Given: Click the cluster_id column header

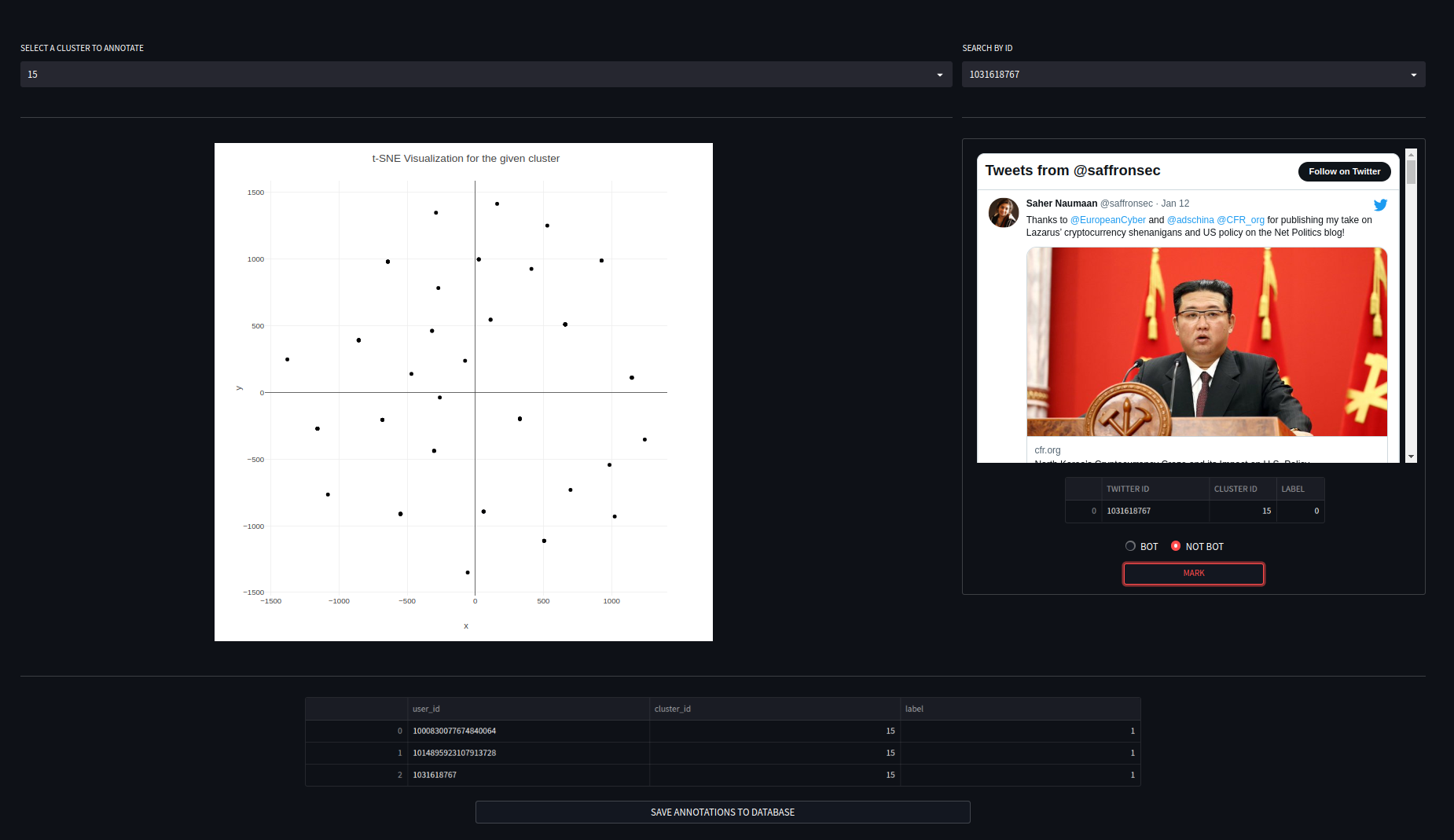Looking at the screenshot, I should 672,709.
